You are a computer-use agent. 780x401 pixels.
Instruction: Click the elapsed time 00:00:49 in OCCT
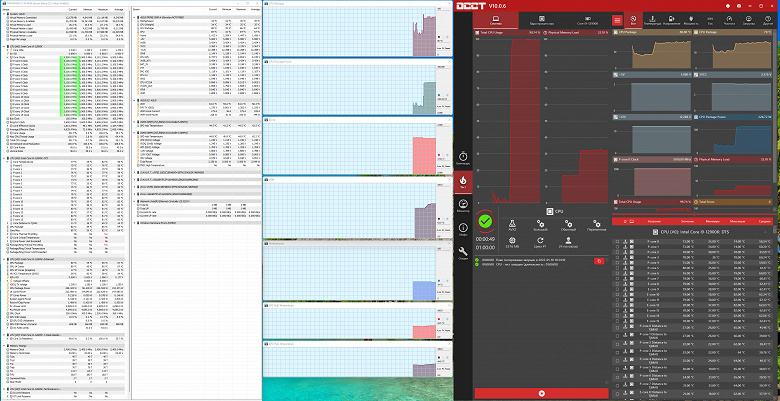tap(486, 239)
